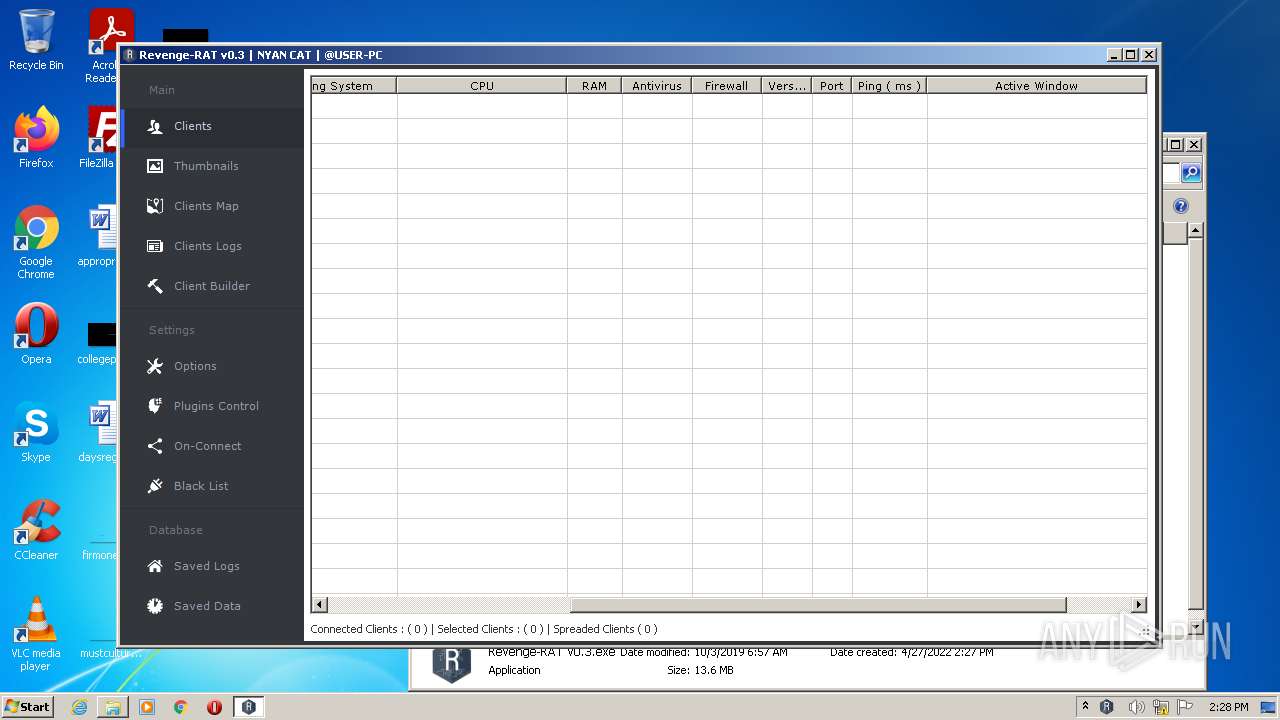Launch Internet Explorer from the taskbar
The height and width of the screenshot is (720, 1280).
coord(79,707)
